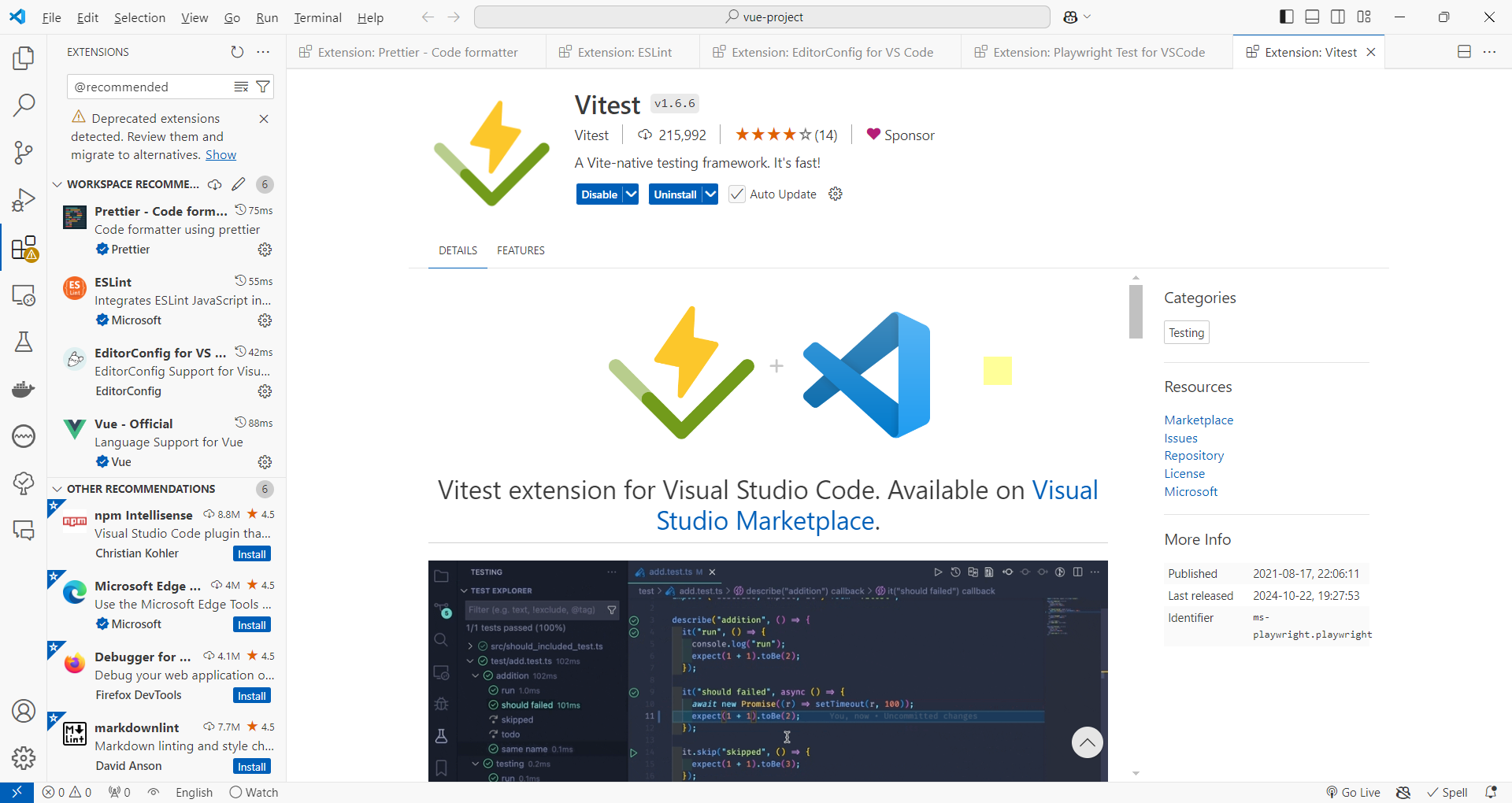1512x803 pixels.
Task: Collapse Other Recommendations section
Action: click(x=57, y=489)
